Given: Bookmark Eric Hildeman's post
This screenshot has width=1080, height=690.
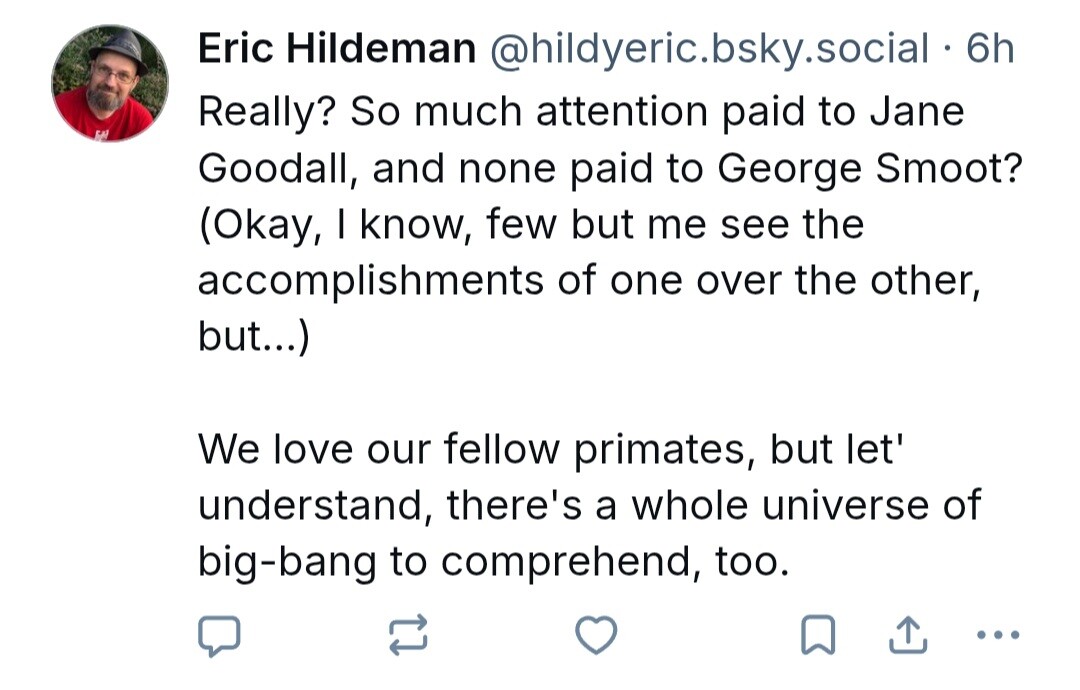Looking at the screenshot, I should (817, 635).
